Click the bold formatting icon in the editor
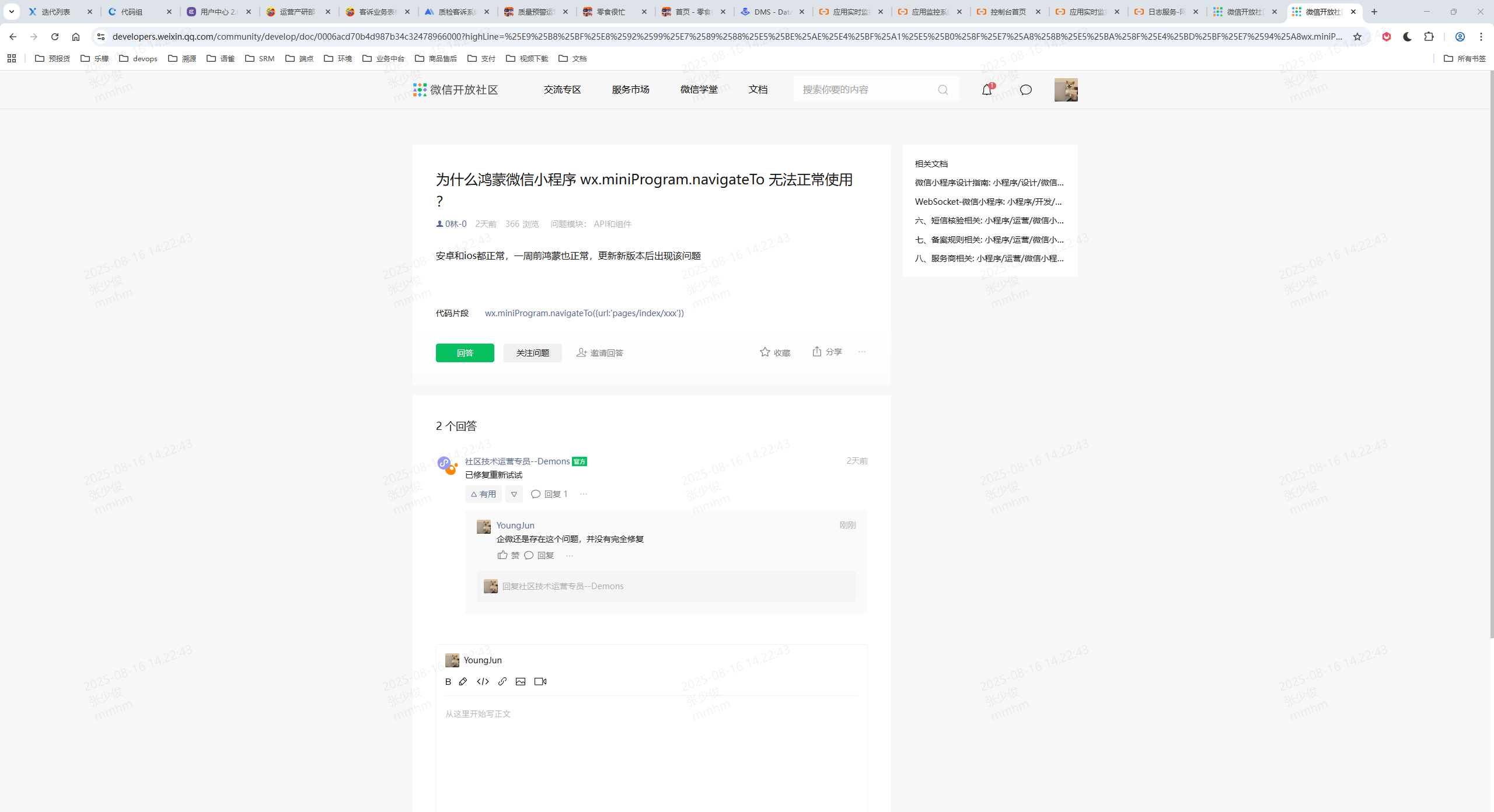The width and height of the screenshot is (1494, 812). click(448, 681)
